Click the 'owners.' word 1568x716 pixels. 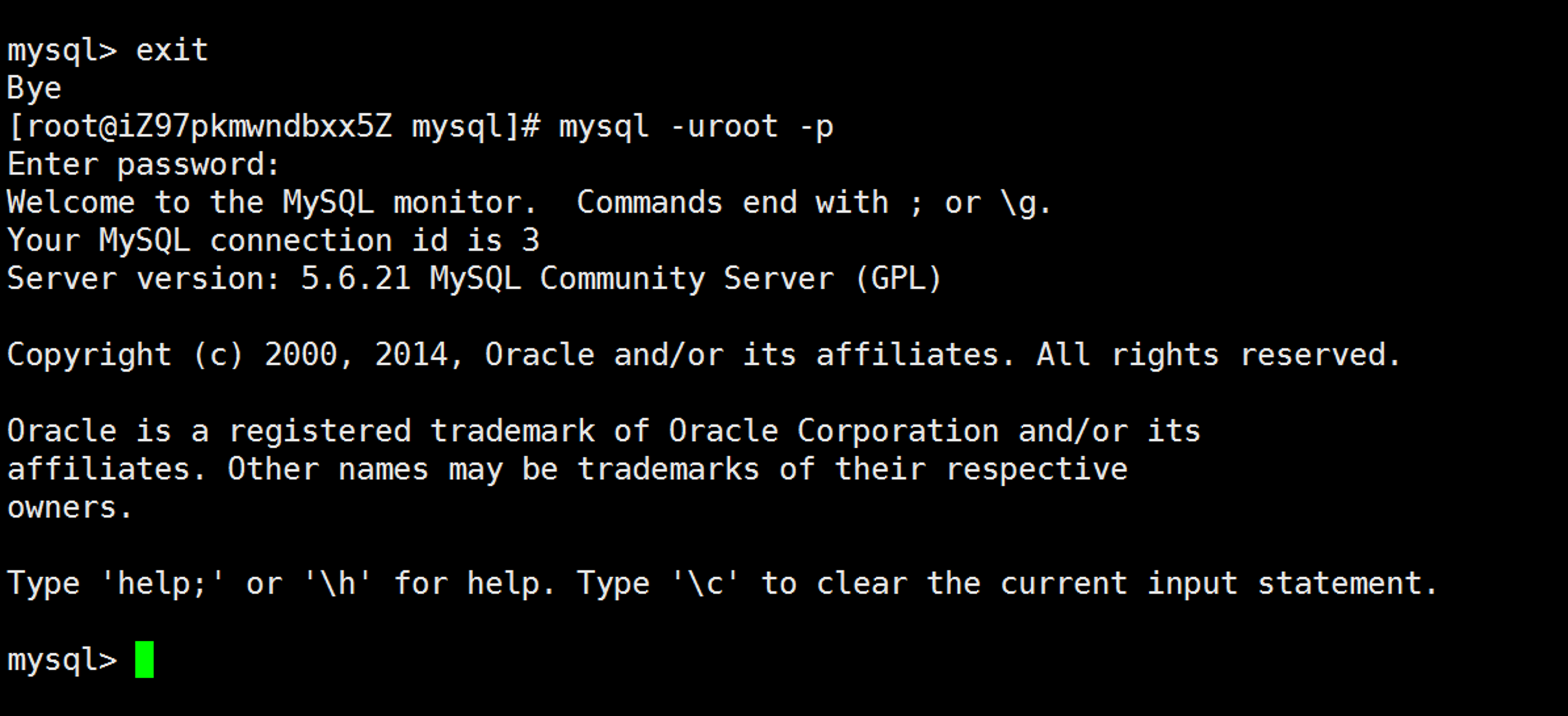click(x=70, y=508)
